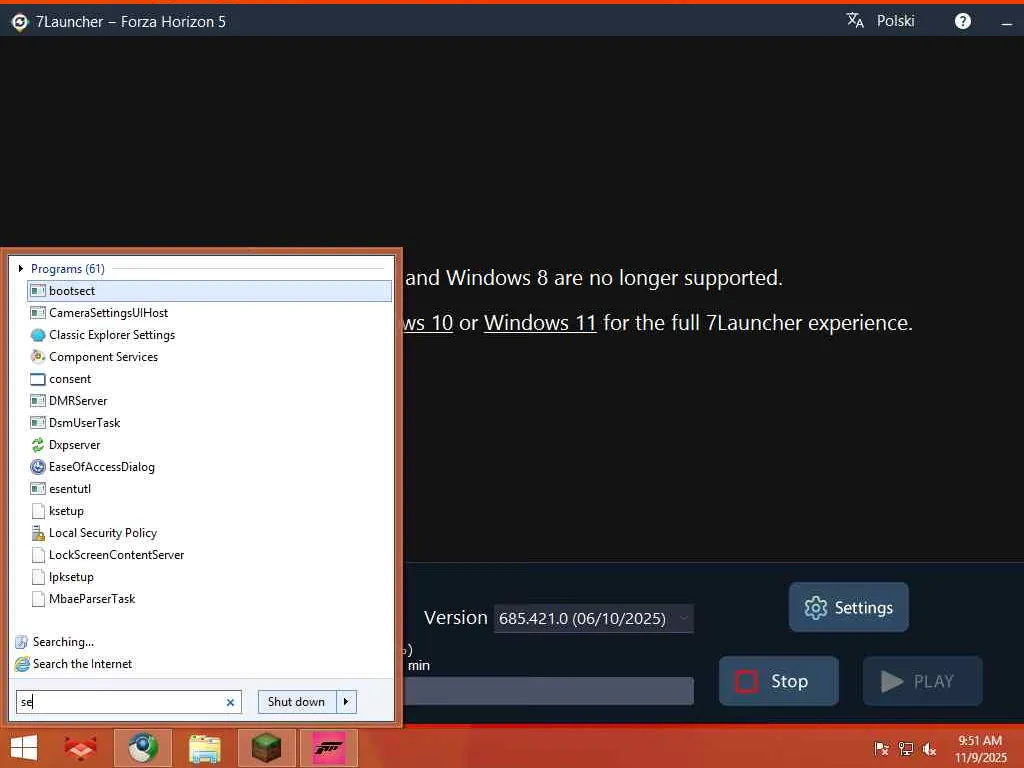The width and height of the screenshot is (1024, 768).
Task: Open the bootsect search result
Action: click(209, 291)
